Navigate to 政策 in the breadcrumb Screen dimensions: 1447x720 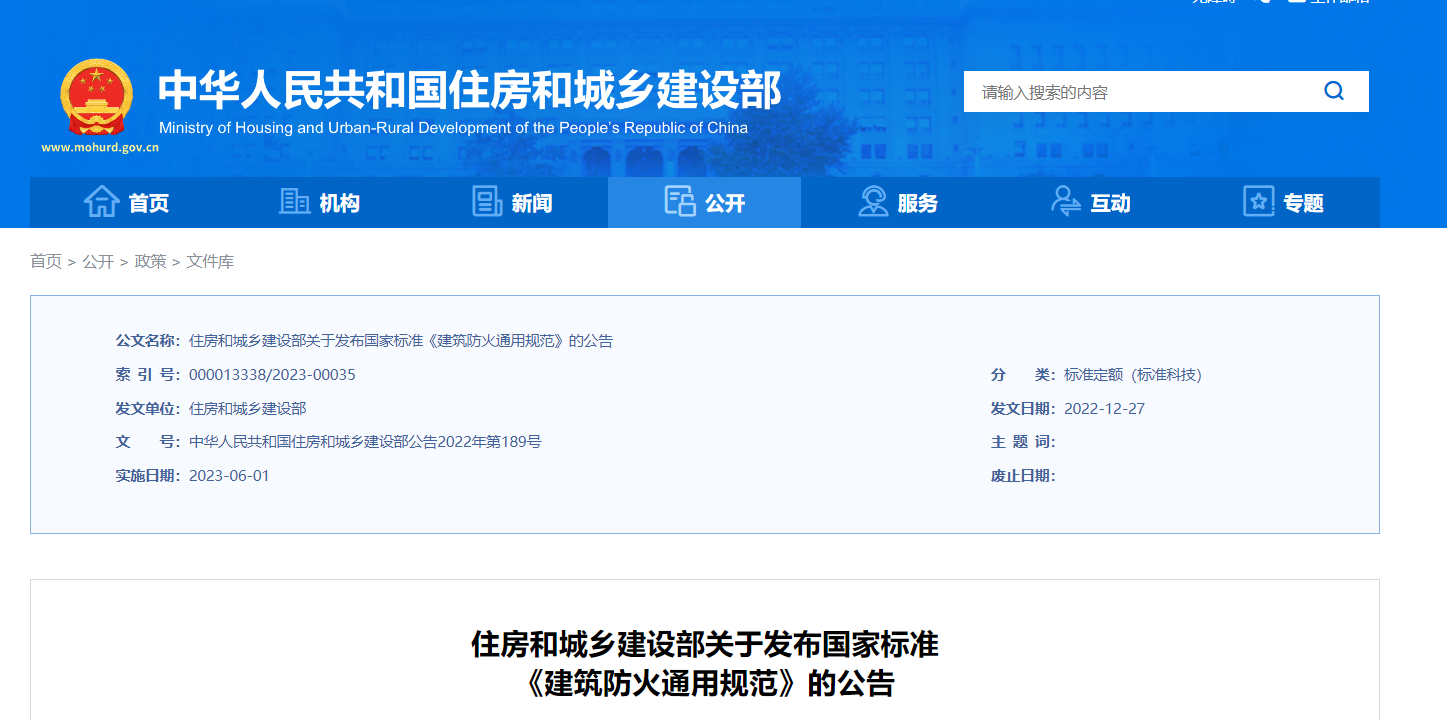(x=150, y=261)
